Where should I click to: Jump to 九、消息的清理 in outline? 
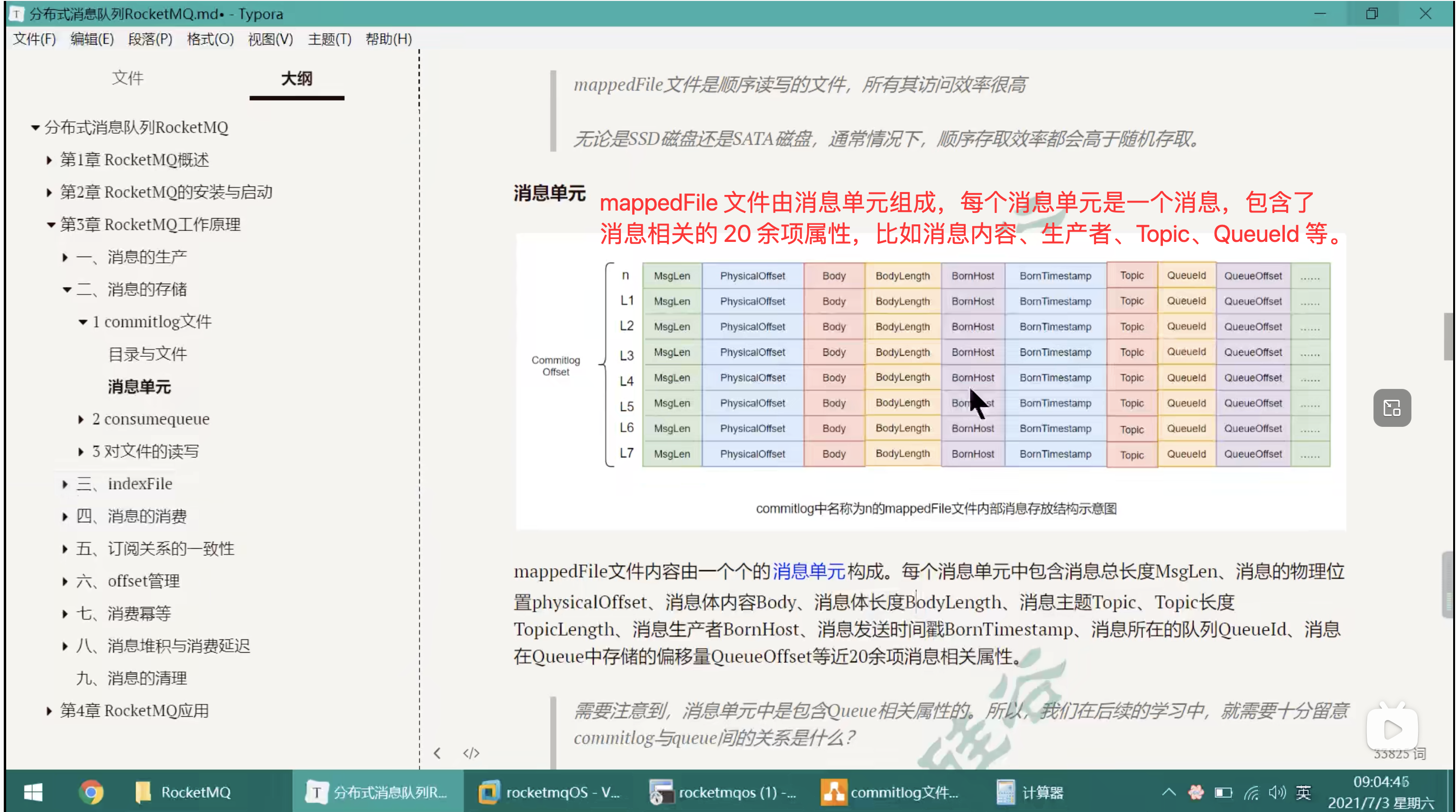(x=131, y=678)
